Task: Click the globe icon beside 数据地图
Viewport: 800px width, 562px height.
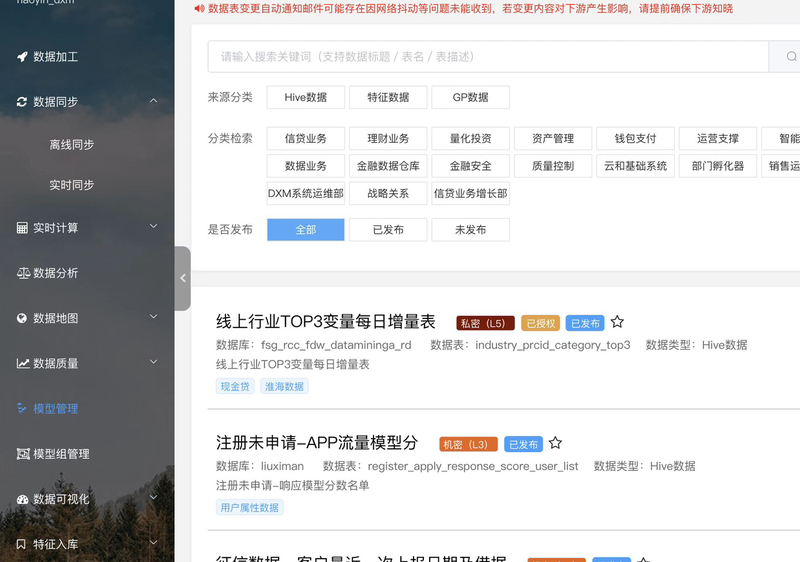Action: [x=22, y=318]
